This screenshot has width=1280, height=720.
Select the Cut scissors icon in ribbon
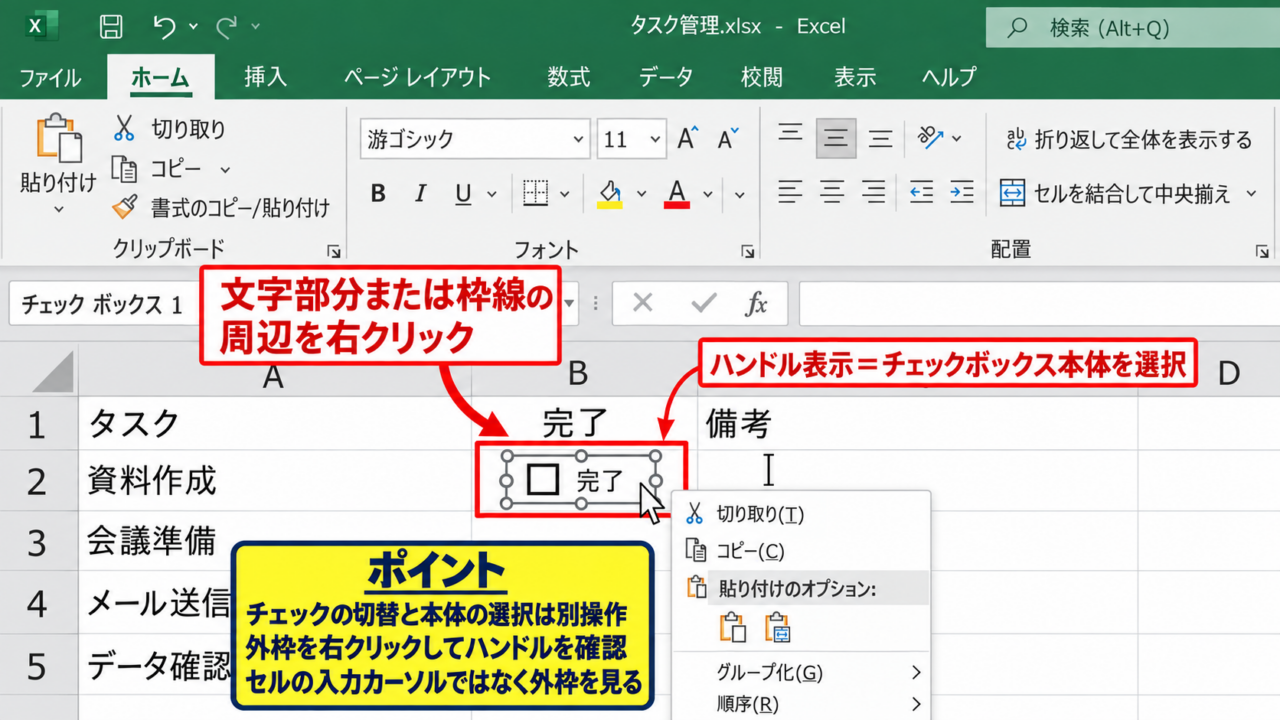coord(124,128)
